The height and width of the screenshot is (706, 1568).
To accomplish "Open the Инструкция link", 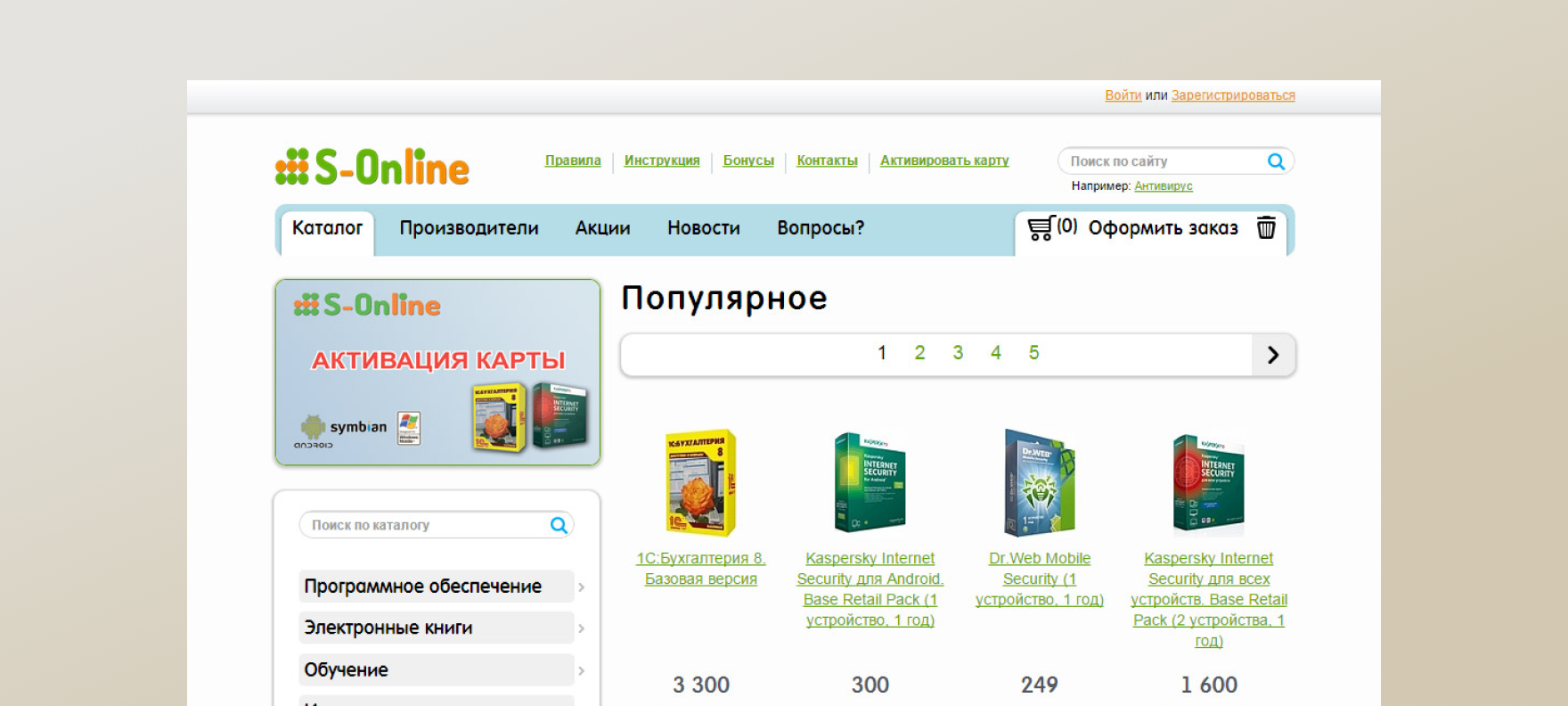I will 662,160.
